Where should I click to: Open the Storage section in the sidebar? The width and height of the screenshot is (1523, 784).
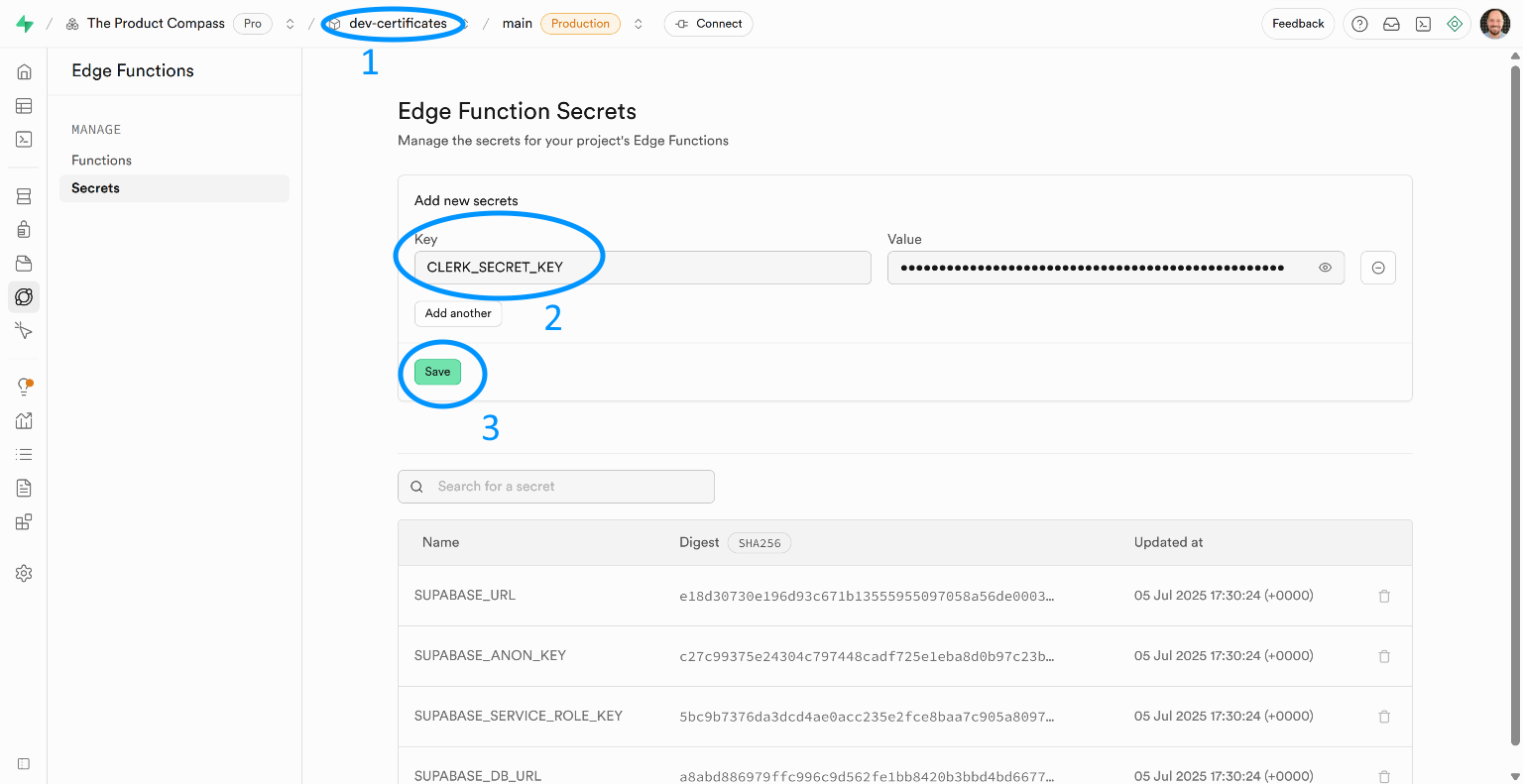click(x=24, y=263)
